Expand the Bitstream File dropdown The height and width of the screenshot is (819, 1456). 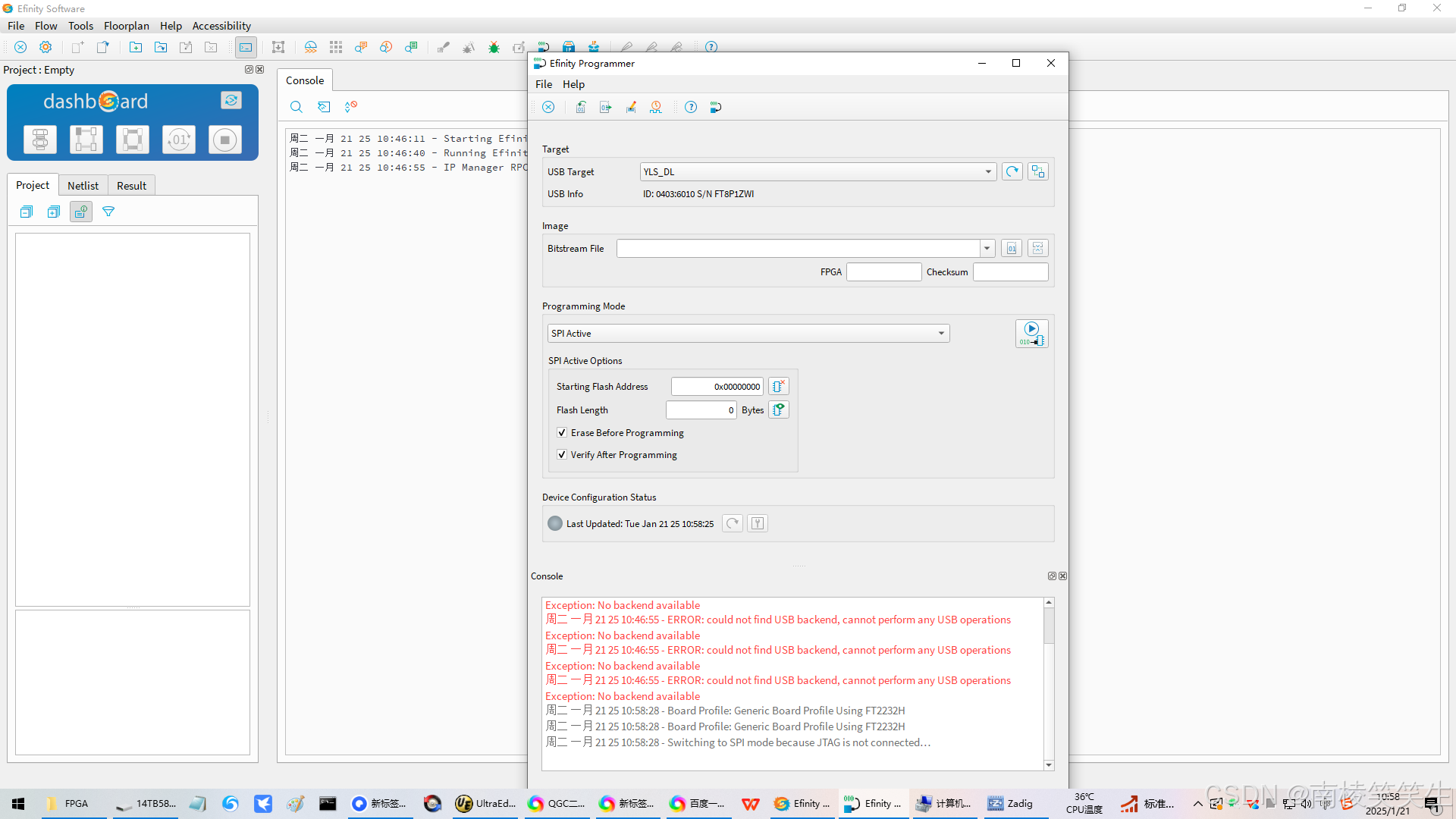click(987, 248)
